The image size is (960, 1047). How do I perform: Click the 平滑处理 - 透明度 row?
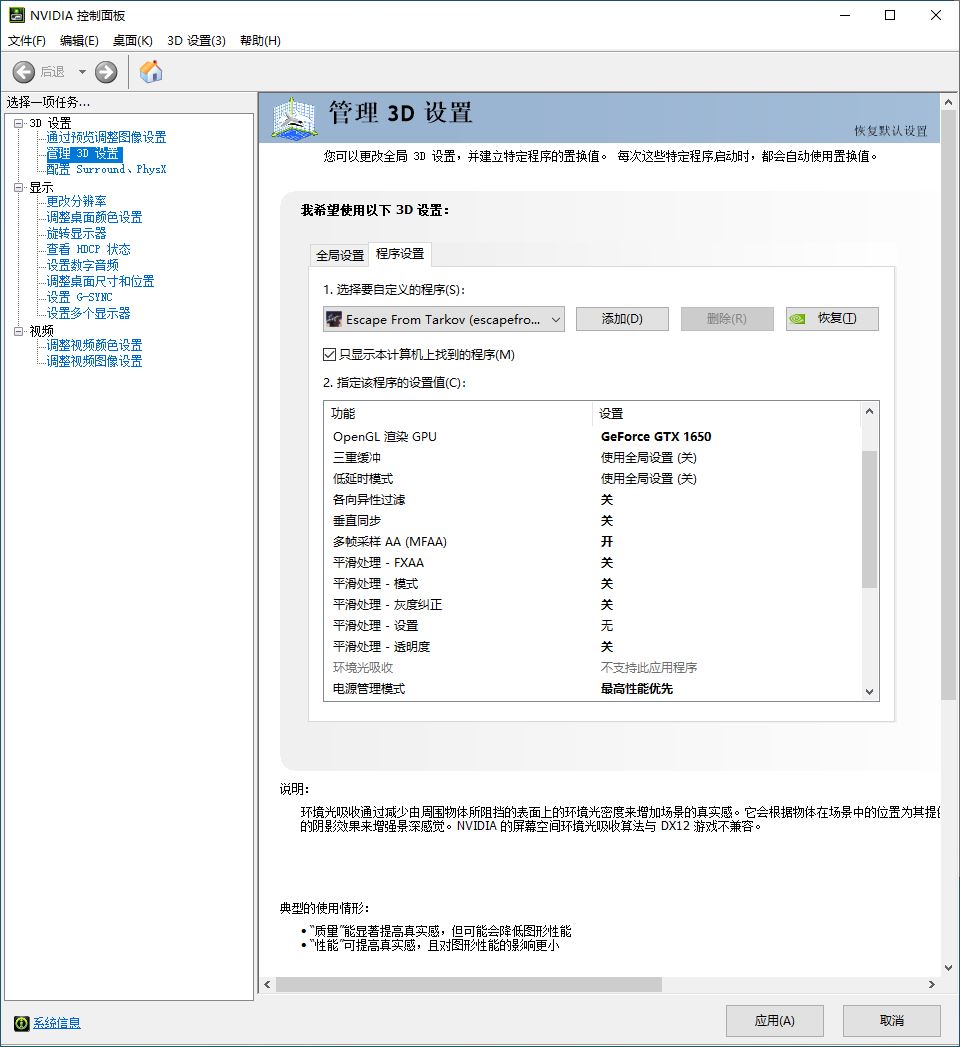pos(593,646)
